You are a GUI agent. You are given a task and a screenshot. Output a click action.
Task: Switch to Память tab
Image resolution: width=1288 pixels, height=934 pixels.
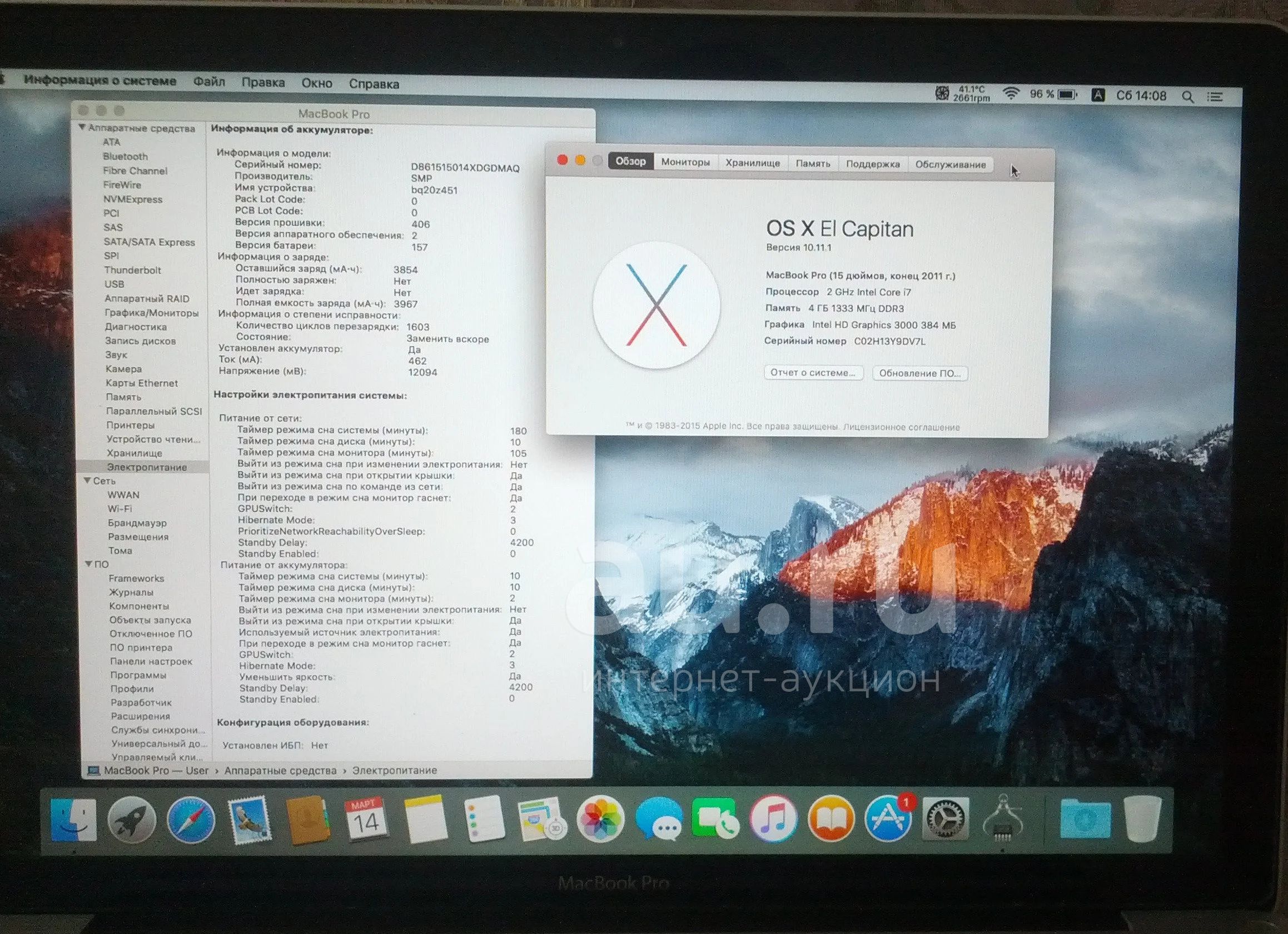coord(813,163)
